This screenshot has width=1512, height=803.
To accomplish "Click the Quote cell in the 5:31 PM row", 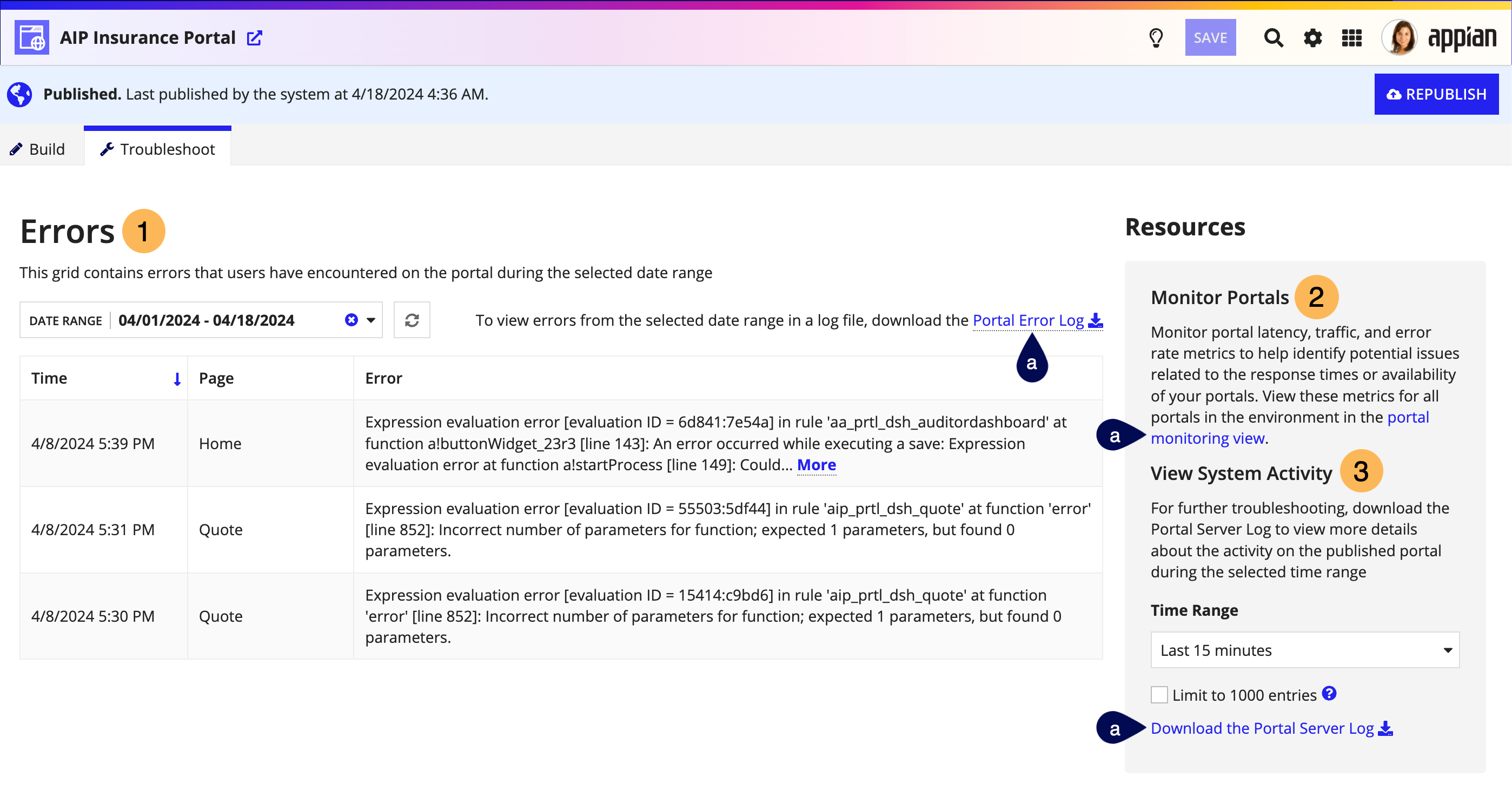I will (270, 530).
